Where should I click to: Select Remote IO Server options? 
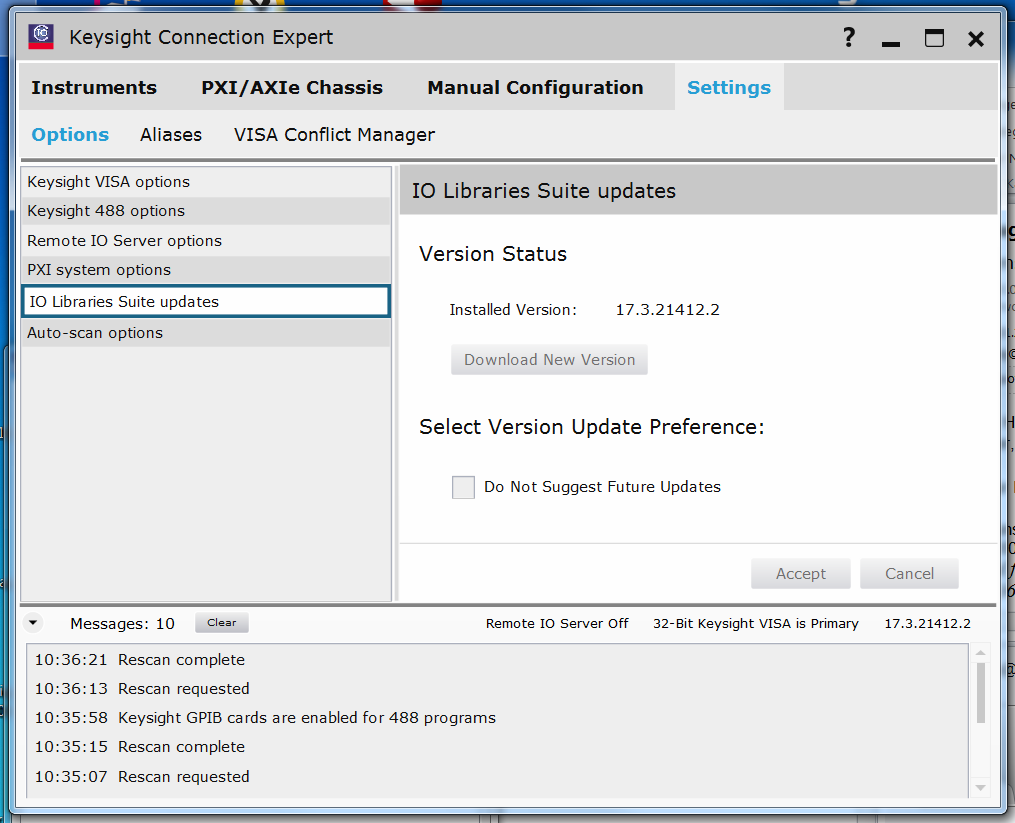pyautogui.click(x=124, y=241)
